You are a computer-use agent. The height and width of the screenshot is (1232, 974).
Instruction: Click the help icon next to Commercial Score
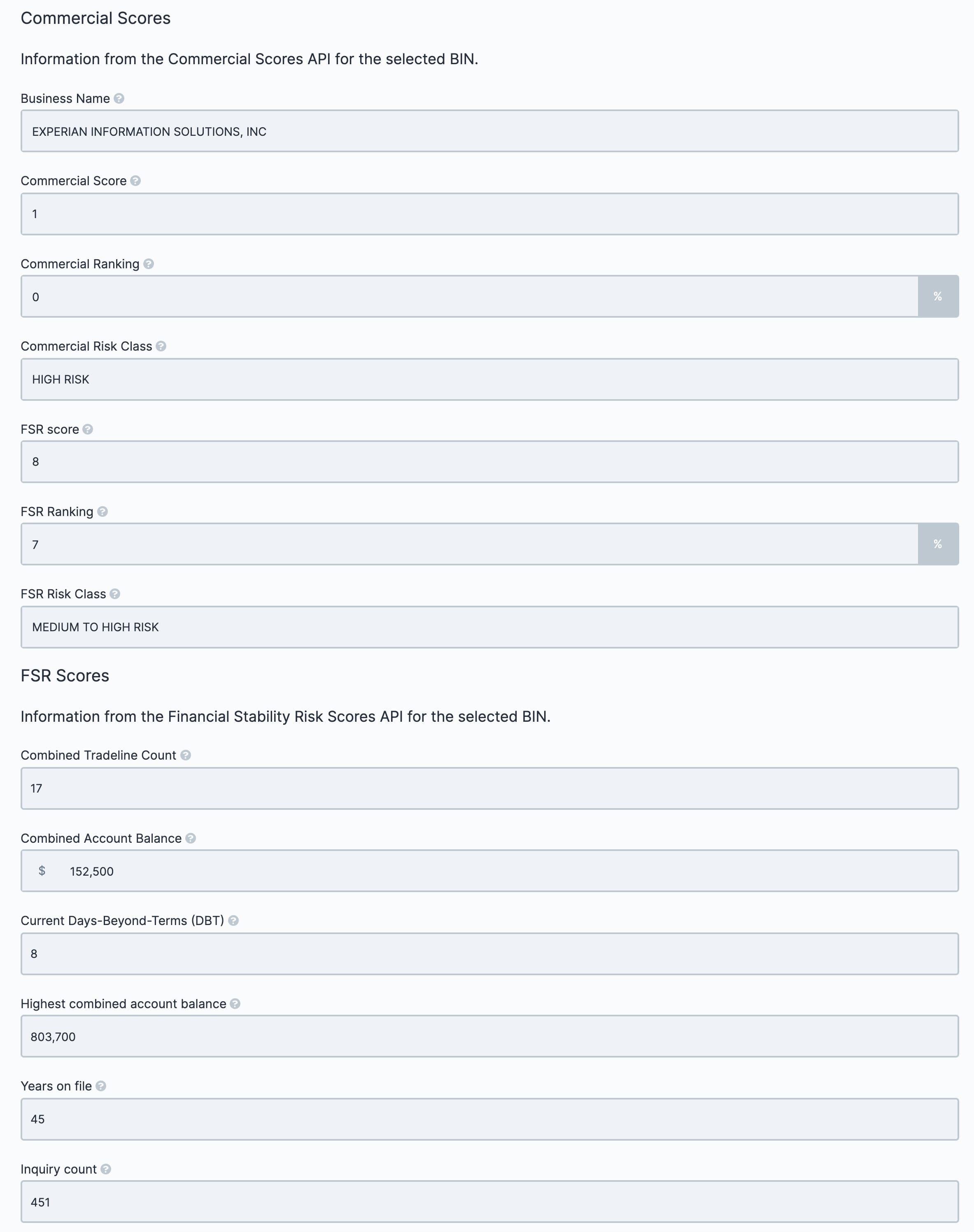coord(135,181)
